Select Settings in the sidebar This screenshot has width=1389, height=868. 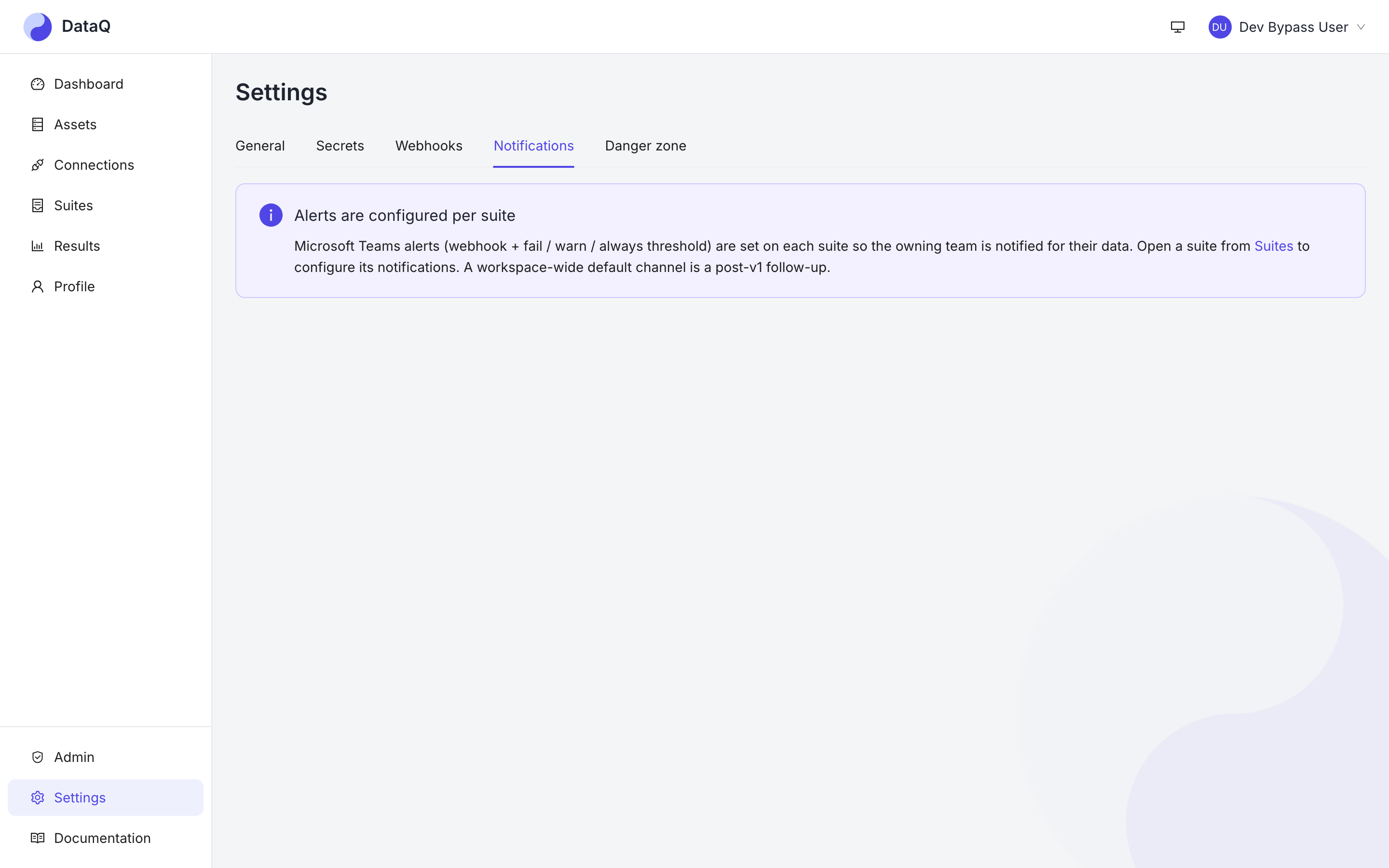[106, 798]
